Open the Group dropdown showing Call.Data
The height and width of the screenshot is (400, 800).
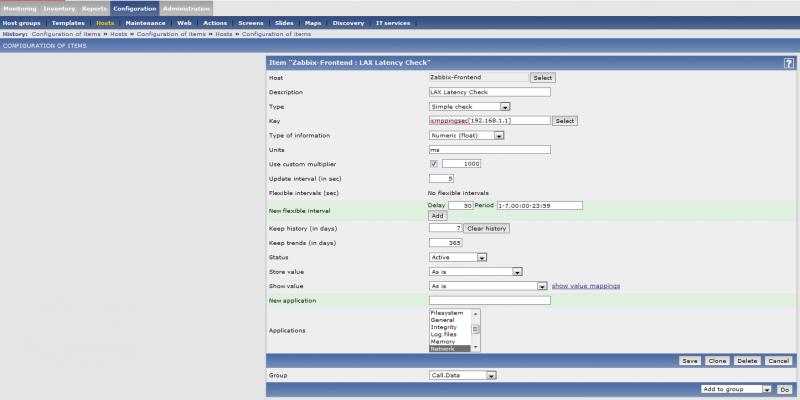[462, 375]
